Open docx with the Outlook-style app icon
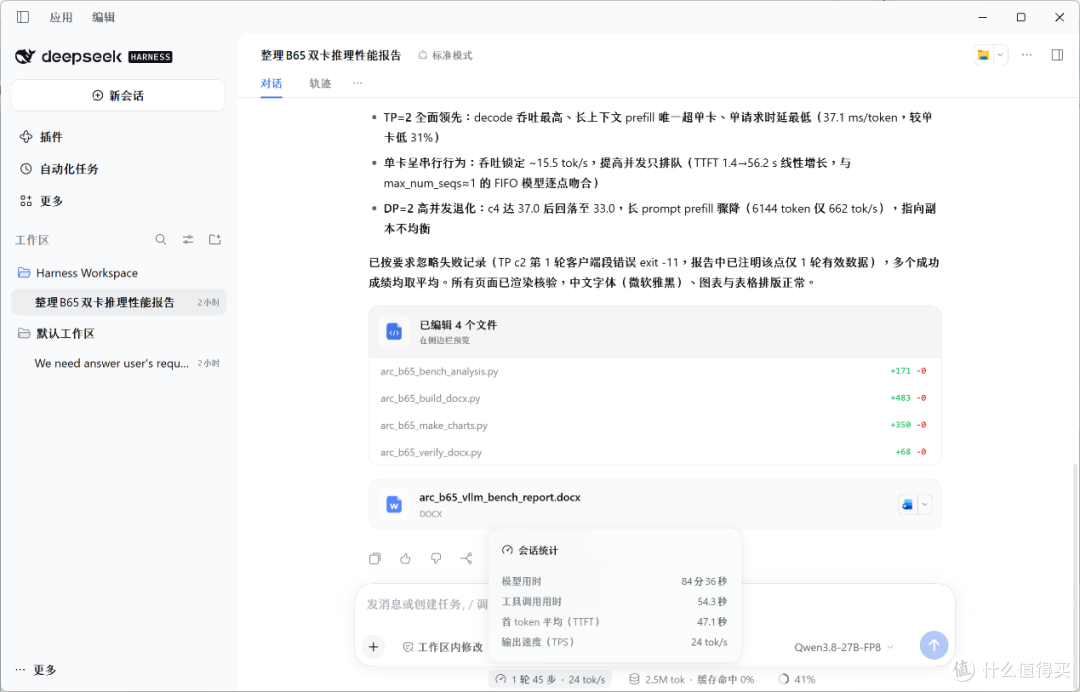Screen dimensions: 1080x692 click(907, 505)
